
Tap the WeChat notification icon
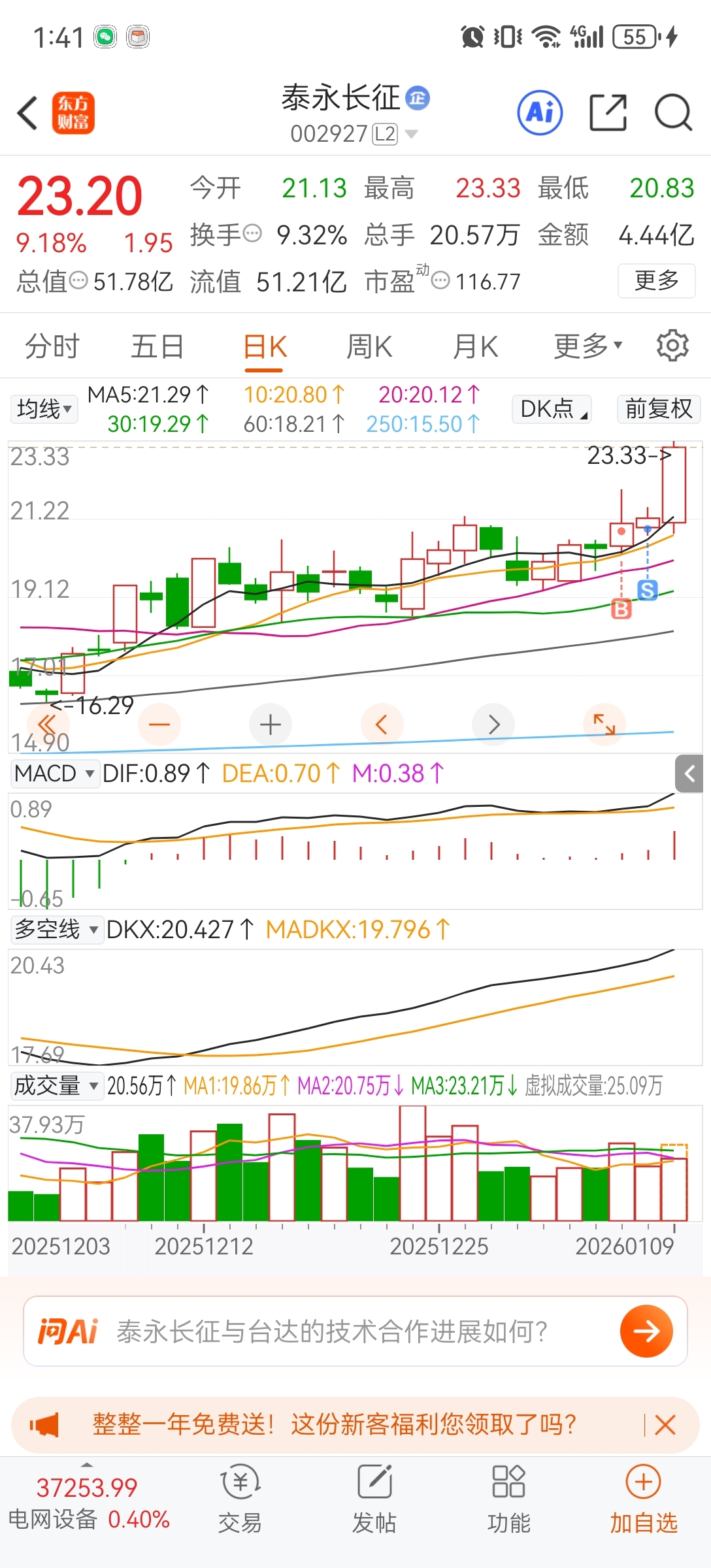pyautogui.click(x=105, y=37)
